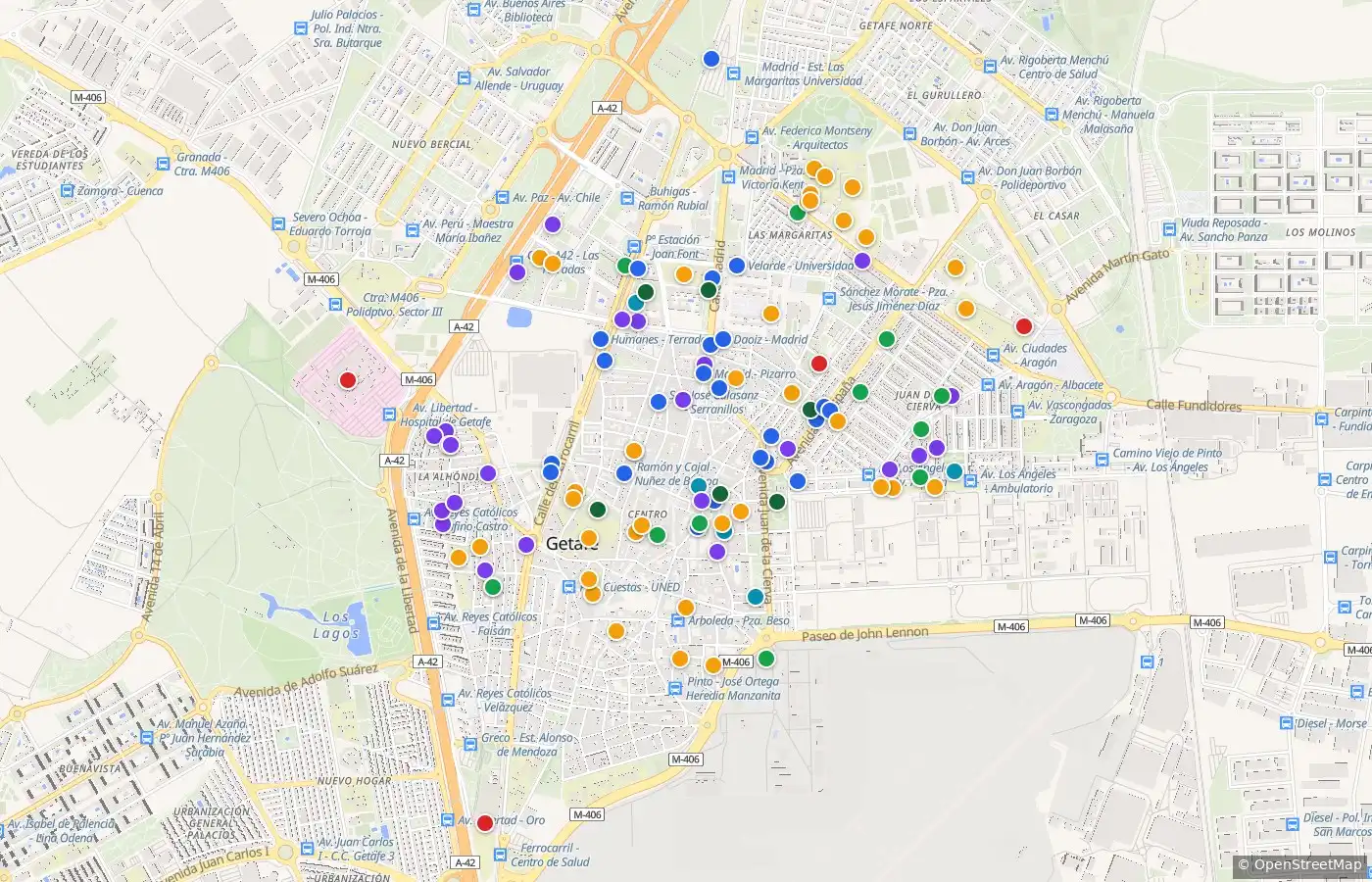Open the Madrid - Pza. Victoria Kent stop icon
Viewport: 1372px width, 882px height.
tap(728, 177)
